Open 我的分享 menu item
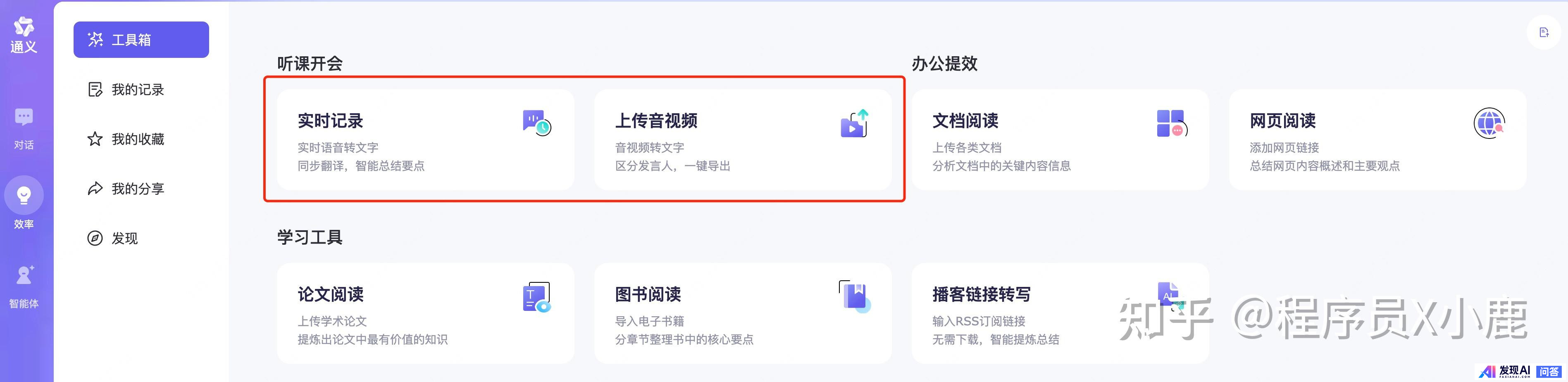The width and height of the screenshot is (1568, 382). click(x=138, y=189)
